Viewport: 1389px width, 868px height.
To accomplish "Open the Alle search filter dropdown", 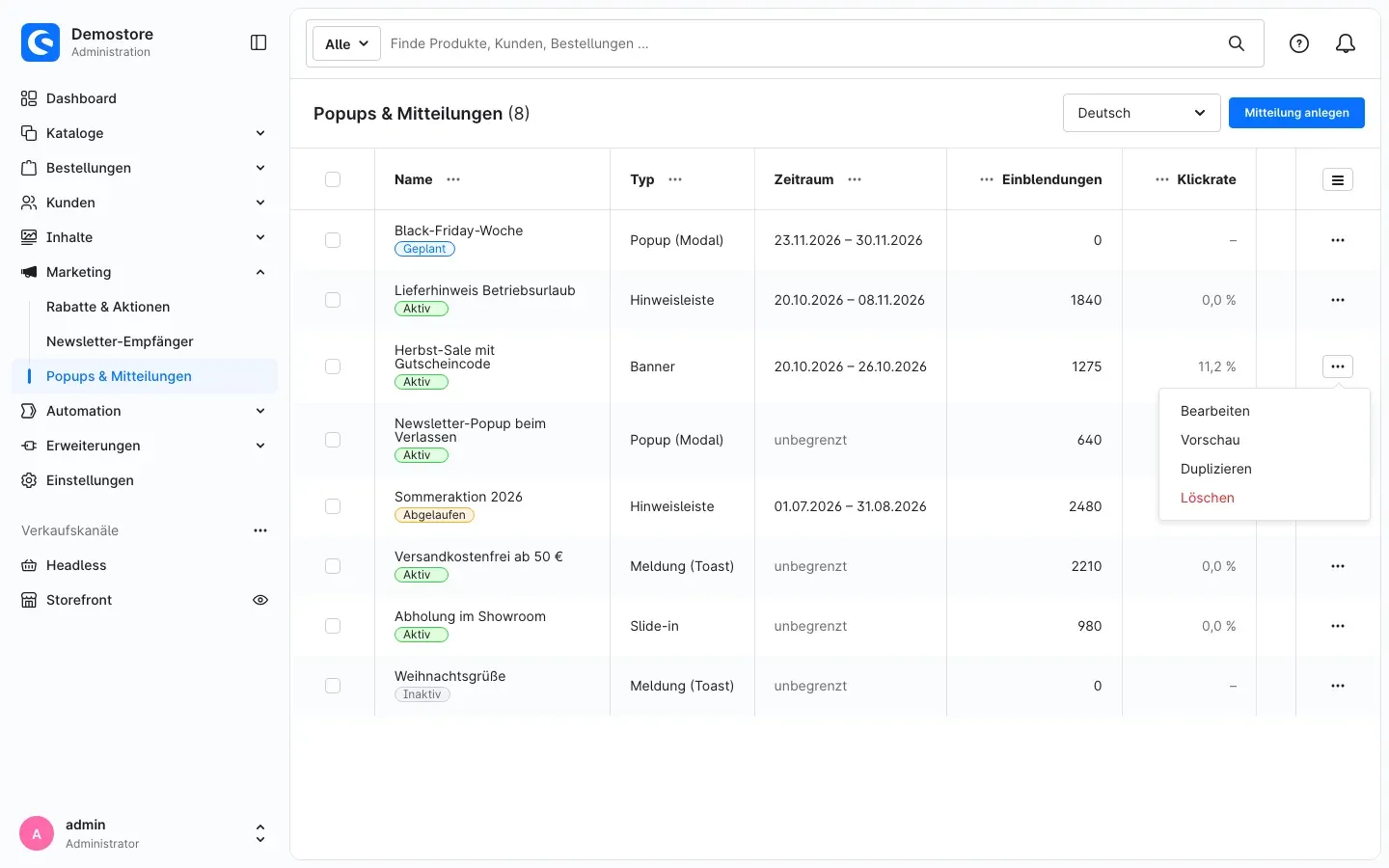I will [x=346, y=43].
